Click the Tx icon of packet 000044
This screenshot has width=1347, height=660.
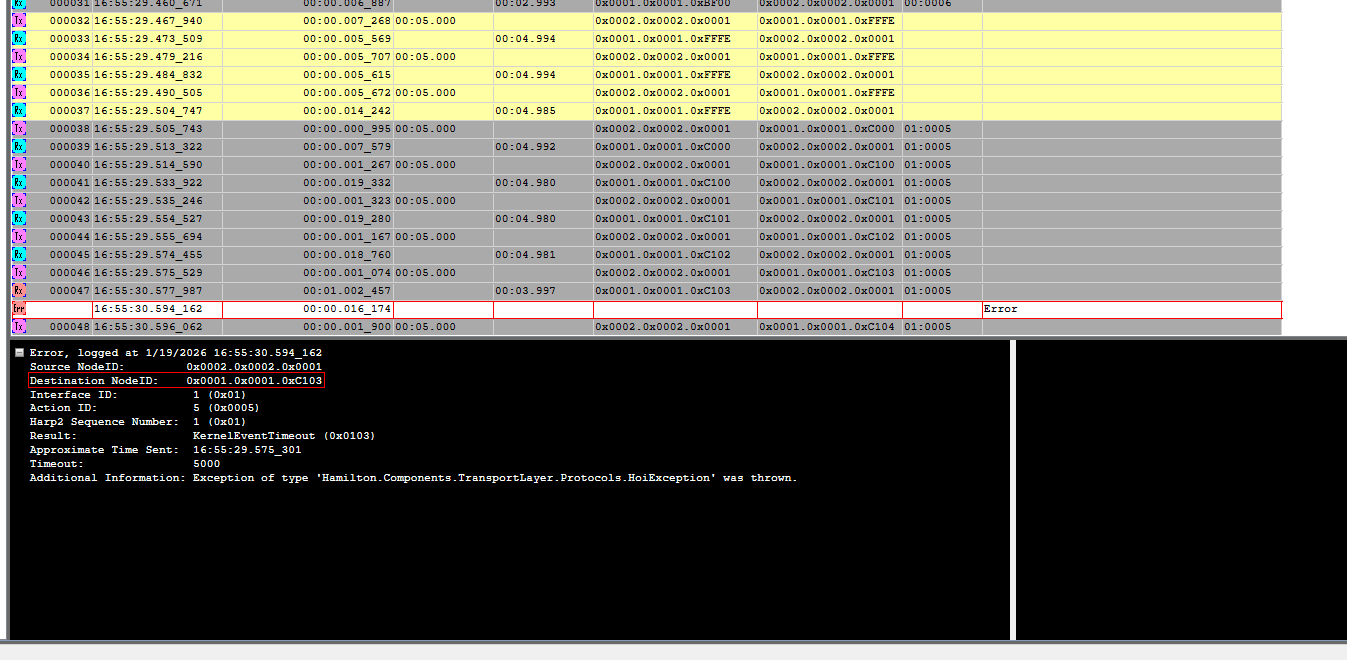pyautogui.click(x=19, y=237)
